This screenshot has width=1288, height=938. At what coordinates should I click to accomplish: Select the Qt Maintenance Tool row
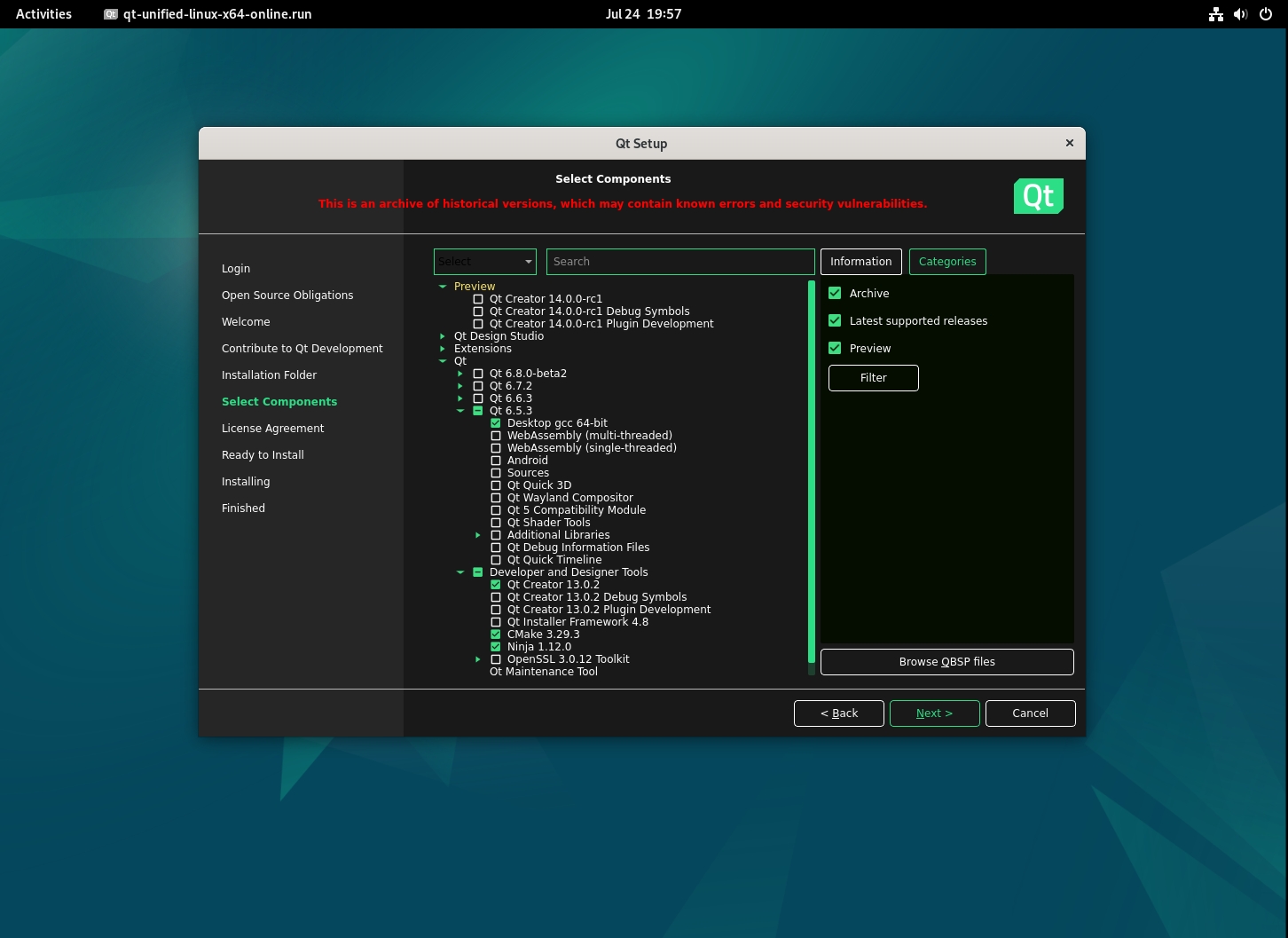pyautogui.click(x=544, y=672)
